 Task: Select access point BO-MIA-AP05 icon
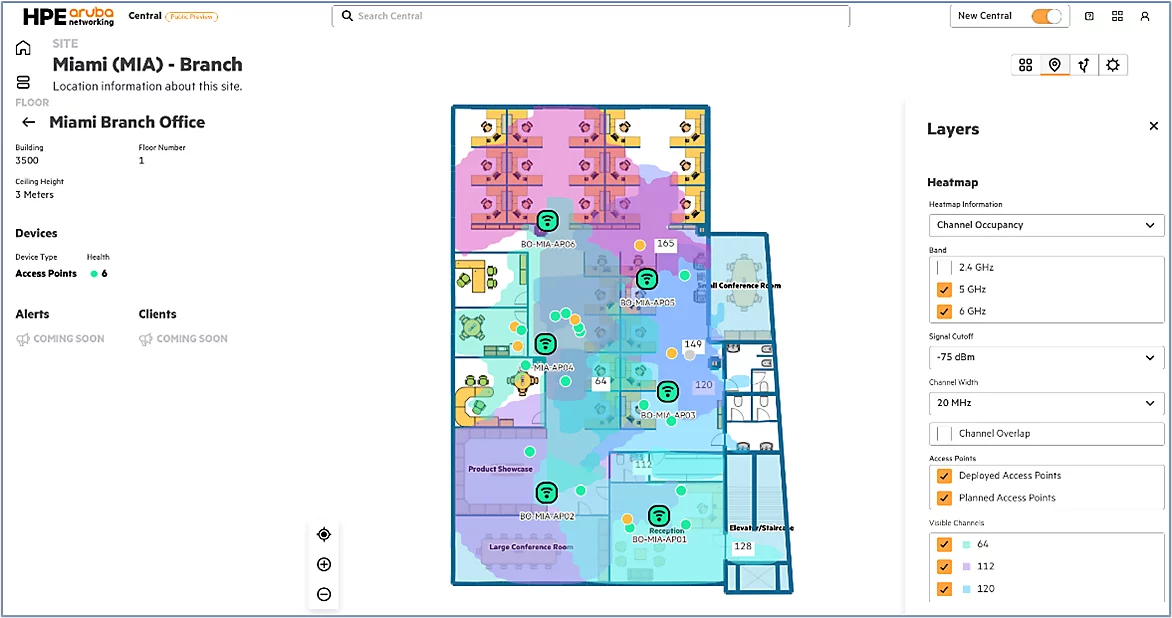coord(647,279)
